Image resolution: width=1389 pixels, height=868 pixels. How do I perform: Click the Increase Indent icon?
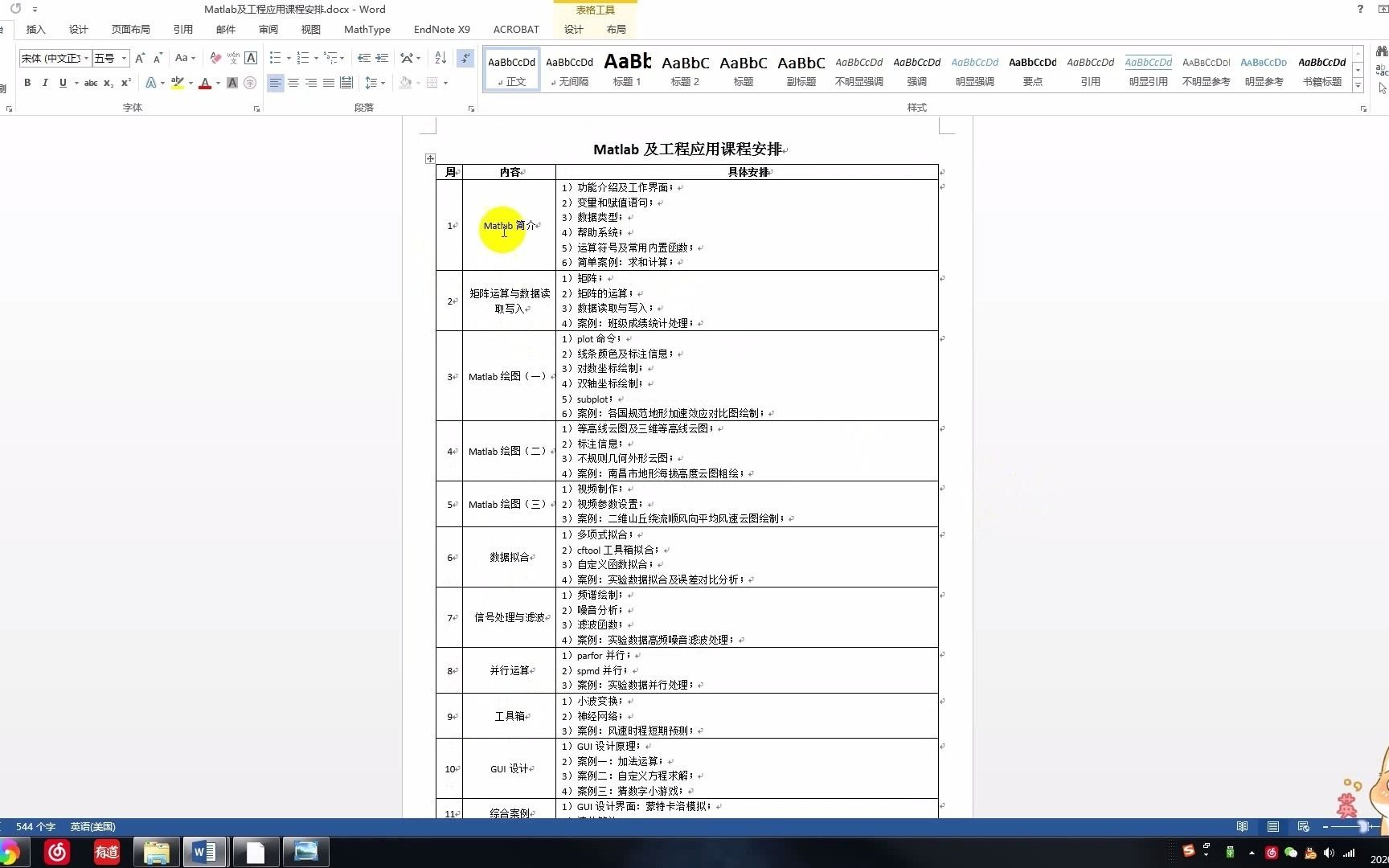382,58
